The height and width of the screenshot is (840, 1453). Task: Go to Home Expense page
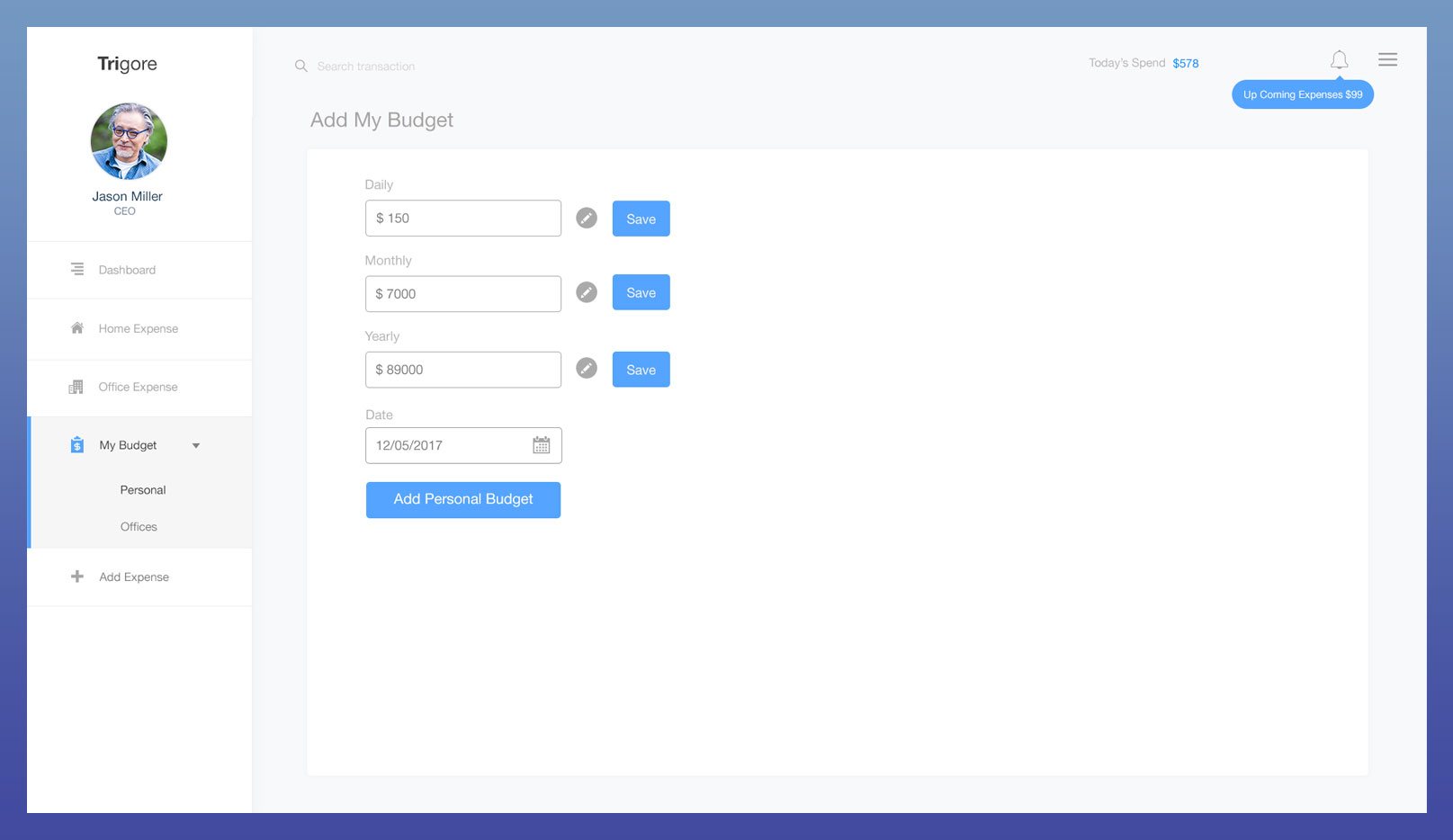tap(138, 328)
